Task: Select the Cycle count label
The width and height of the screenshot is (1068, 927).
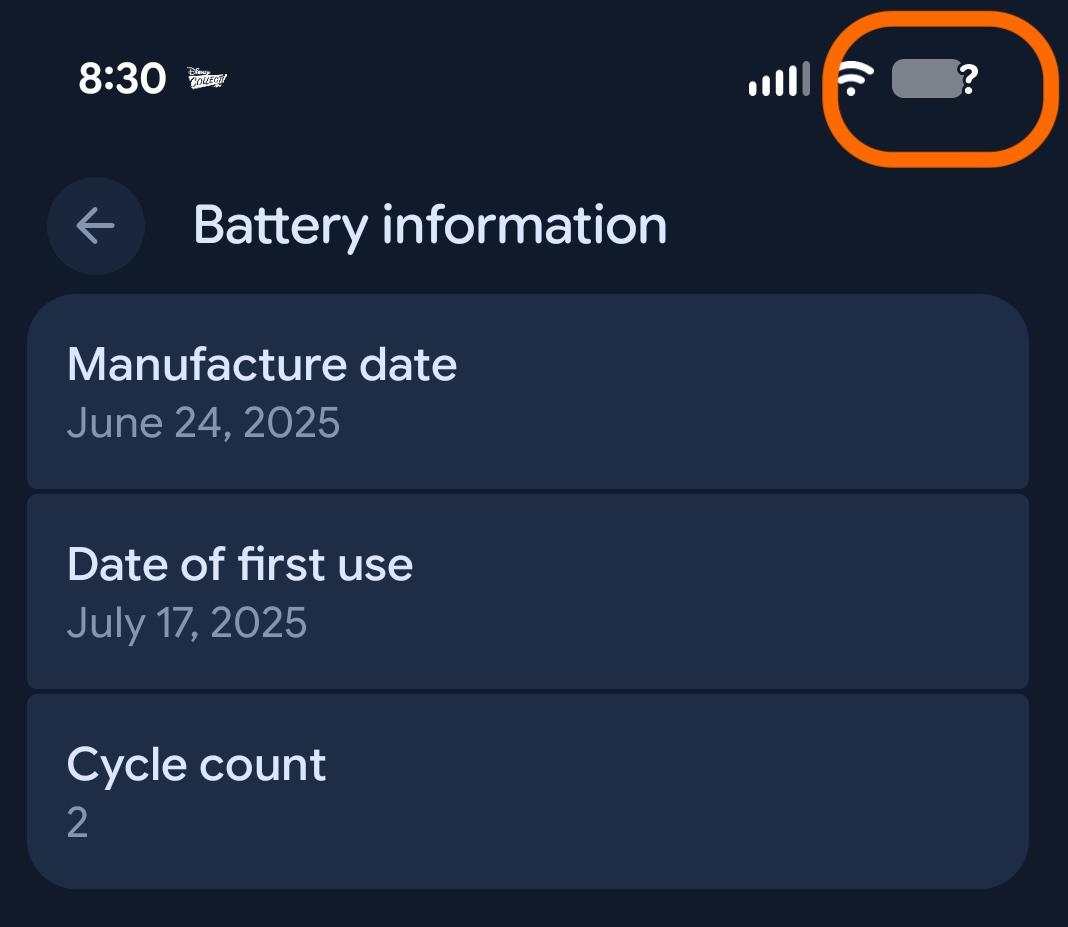Action: tap(197, 765)
